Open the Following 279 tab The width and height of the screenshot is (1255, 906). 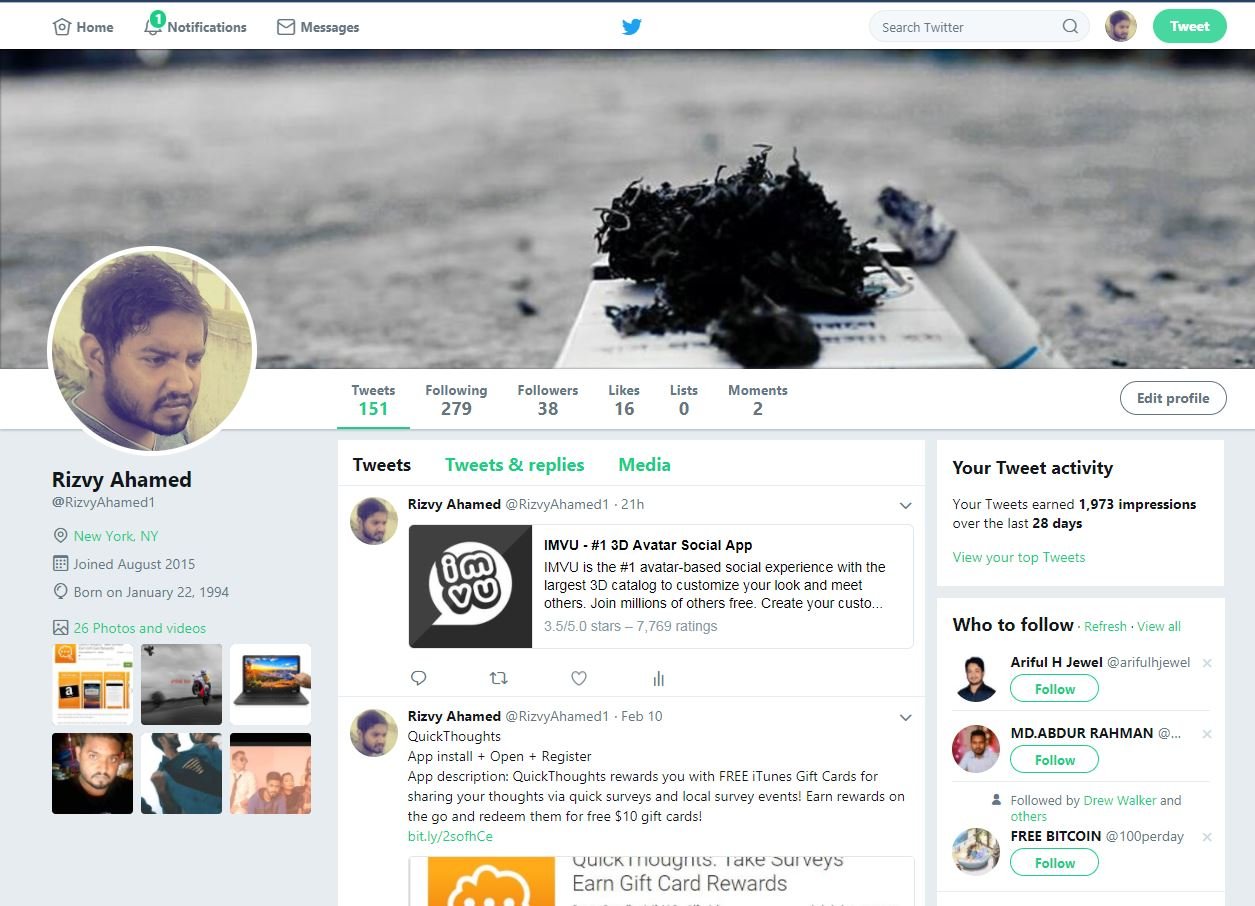[x=456, y=399]
